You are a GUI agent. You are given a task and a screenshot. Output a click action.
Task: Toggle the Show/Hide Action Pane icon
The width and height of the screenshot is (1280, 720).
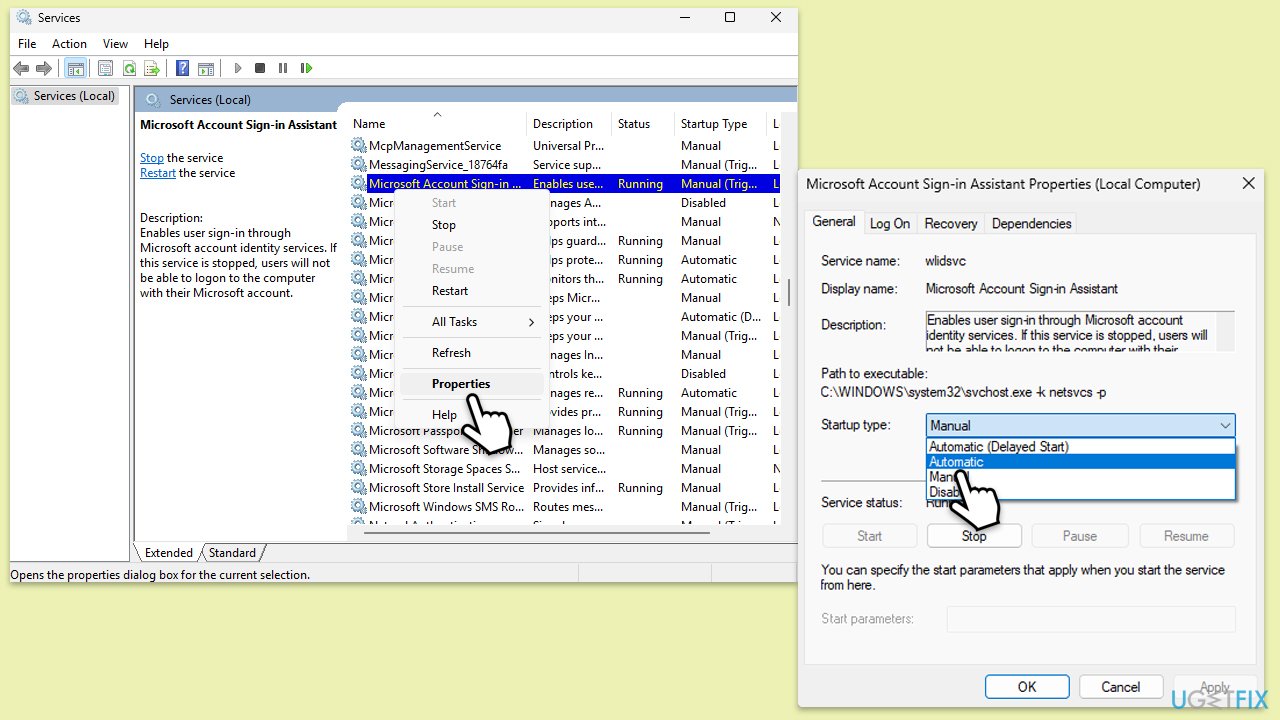206,67
